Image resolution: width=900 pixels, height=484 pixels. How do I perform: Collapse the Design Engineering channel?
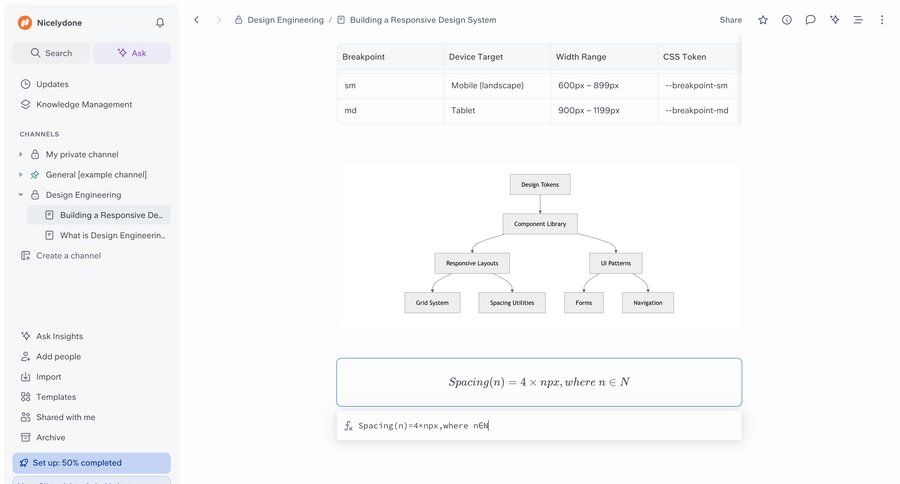point(21,195)
